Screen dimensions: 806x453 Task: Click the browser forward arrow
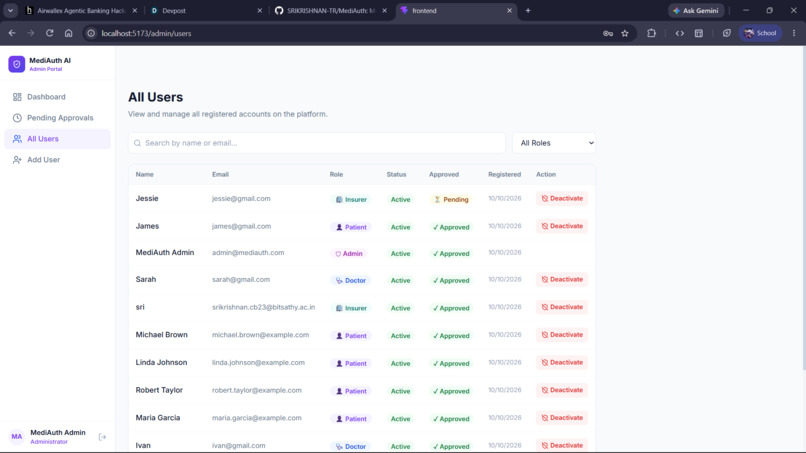[31, 33]
